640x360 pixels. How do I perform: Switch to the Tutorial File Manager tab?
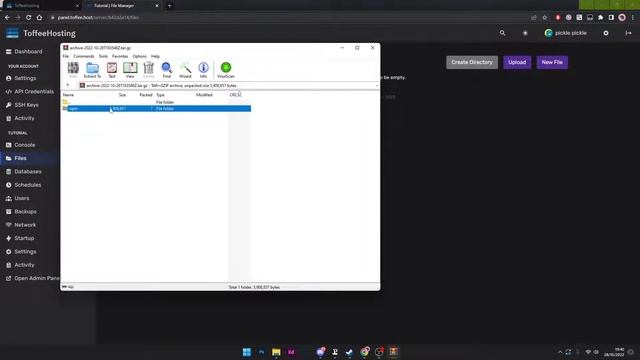[122, 6]
